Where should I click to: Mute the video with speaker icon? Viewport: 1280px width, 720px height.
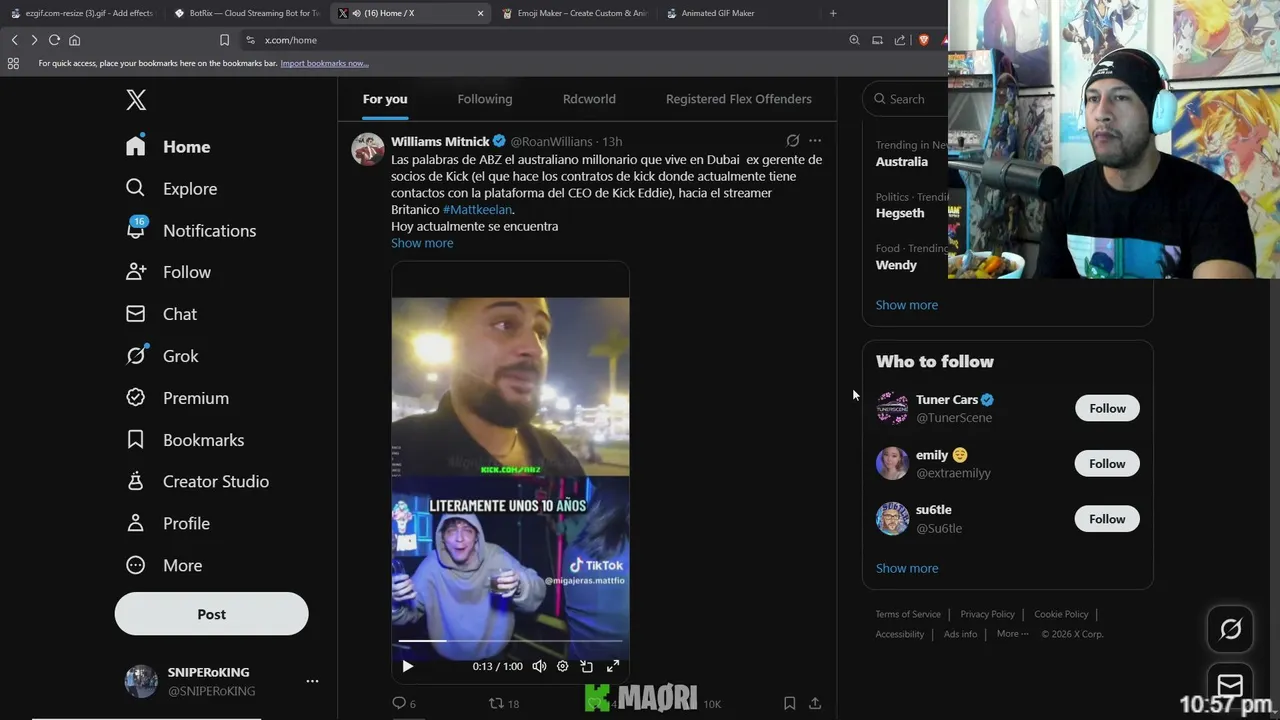coord(539,666)
